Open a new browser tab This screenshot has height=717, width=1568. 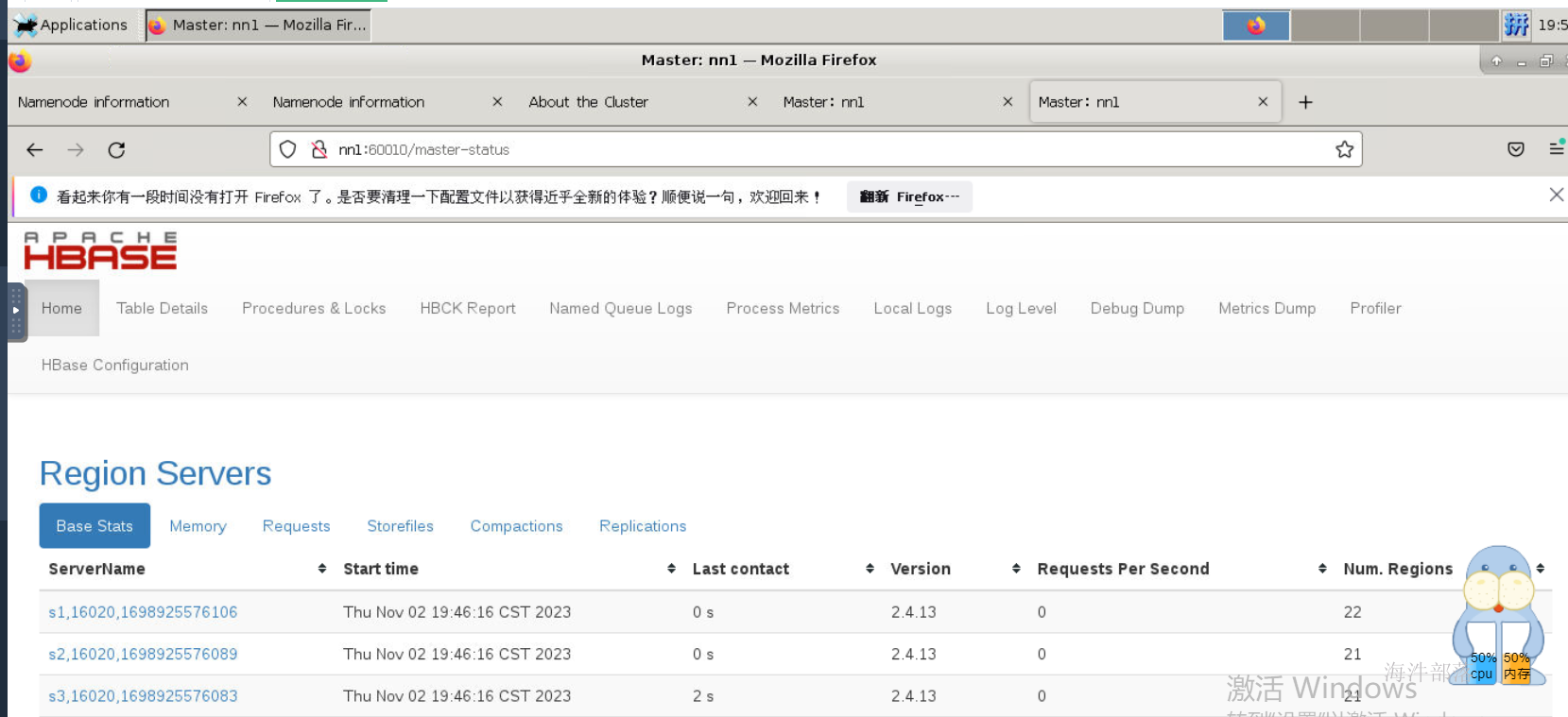1305,102
